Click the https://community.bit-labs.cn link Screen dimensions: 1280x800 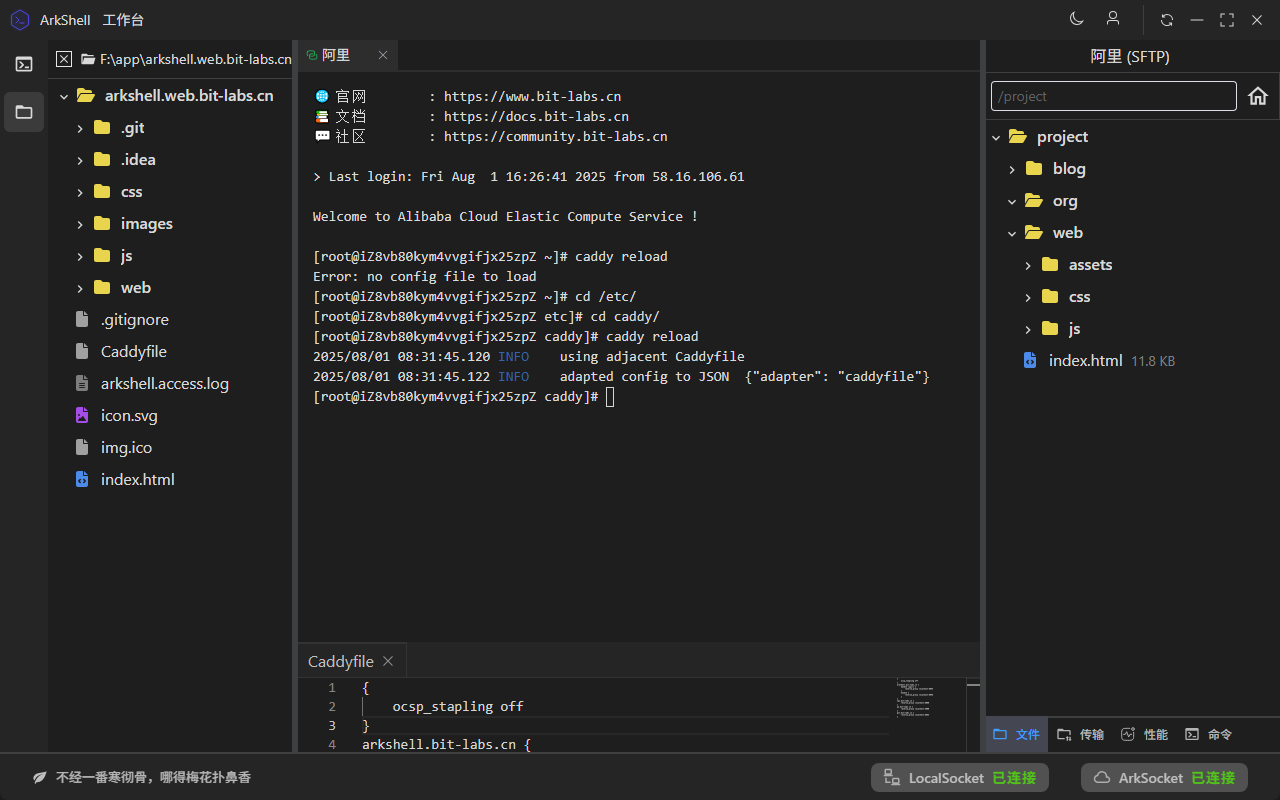tap(555, 137)
